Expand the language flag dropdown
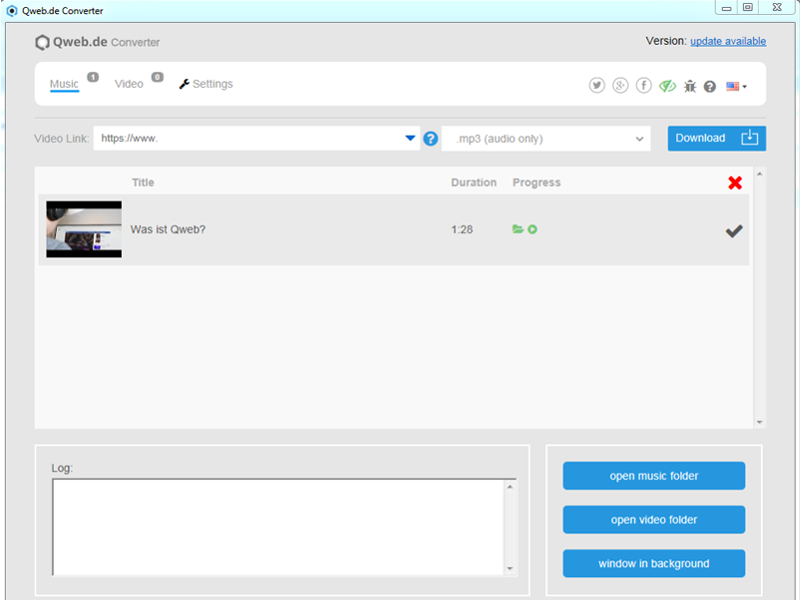The width and height of the screenshot is (800, 600). (736, 87)
